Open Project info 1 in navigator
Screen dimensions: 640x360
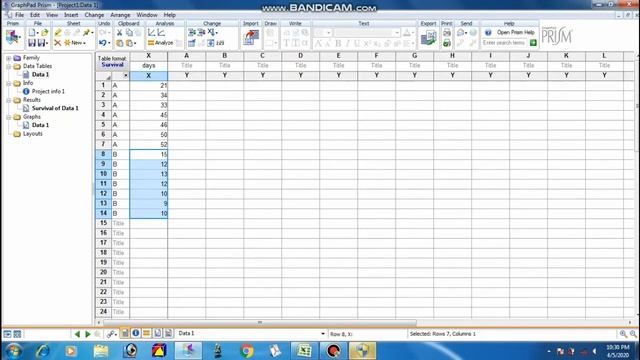(48, 91)
